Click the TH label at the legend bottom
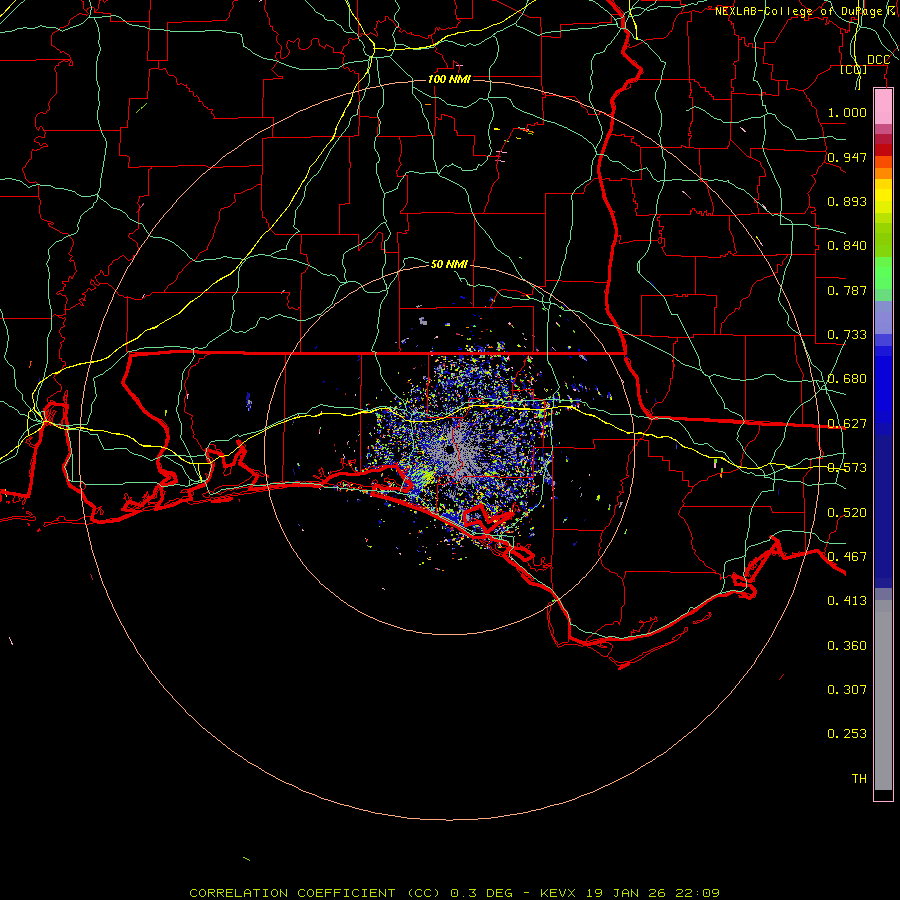The image size is (900, 900). coord(859,779)
